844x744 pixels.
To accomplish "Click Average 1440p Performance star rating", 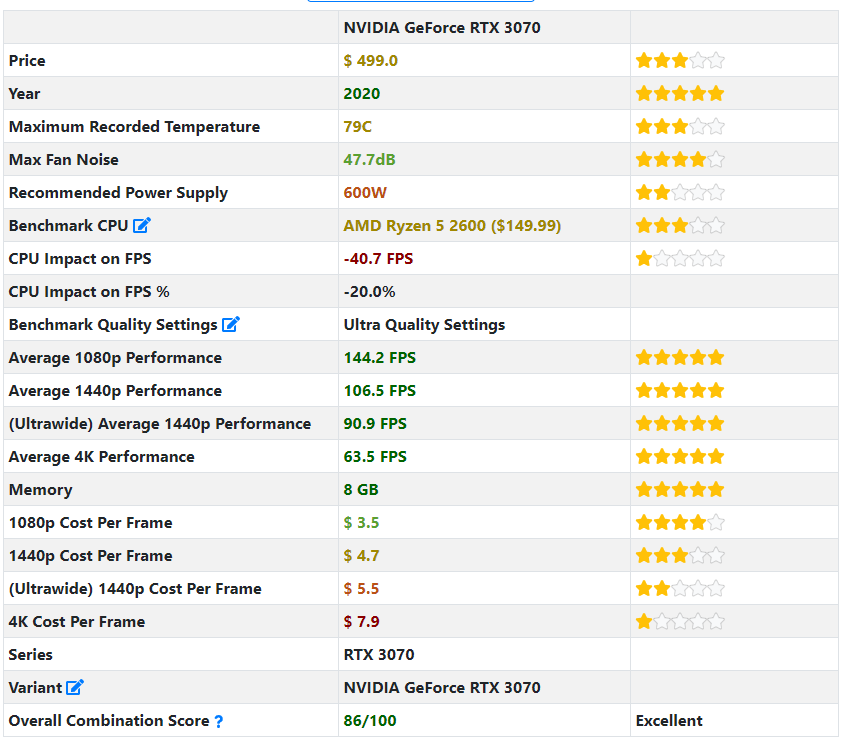I will (680, 390).
